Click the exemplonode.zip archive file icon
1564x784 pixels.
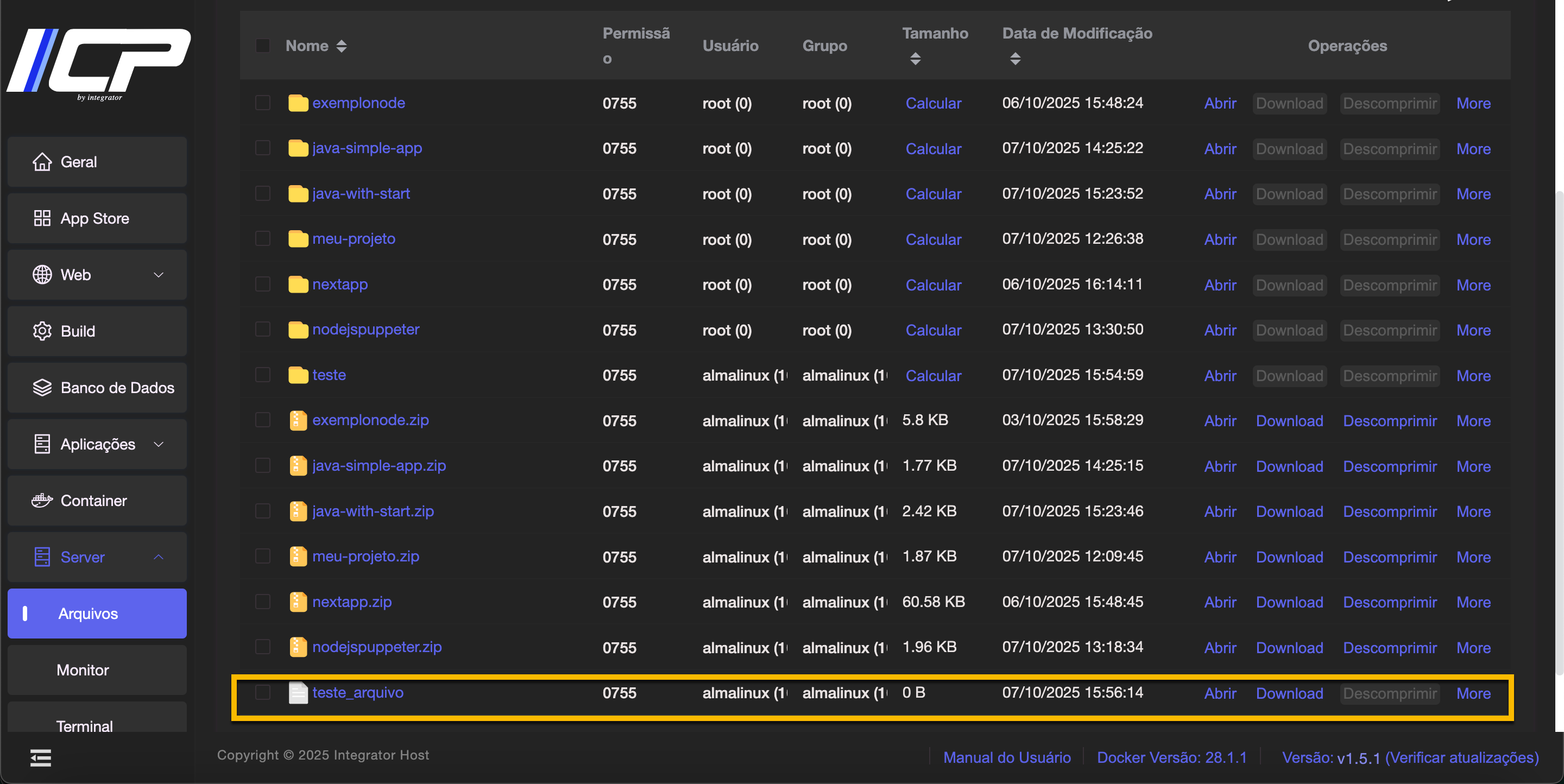[298, 421]
